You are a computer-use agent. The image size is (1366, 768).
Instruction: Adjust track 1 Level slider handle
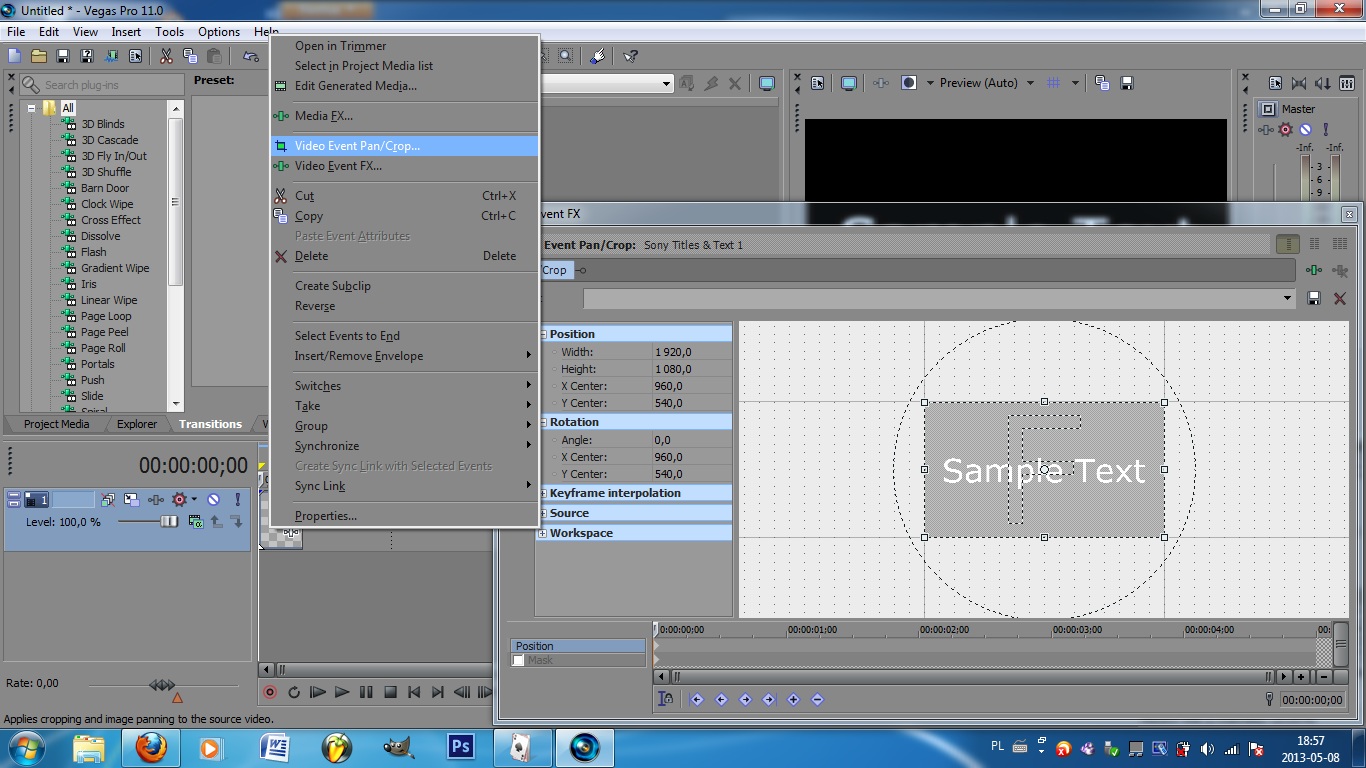click(169, 521)
